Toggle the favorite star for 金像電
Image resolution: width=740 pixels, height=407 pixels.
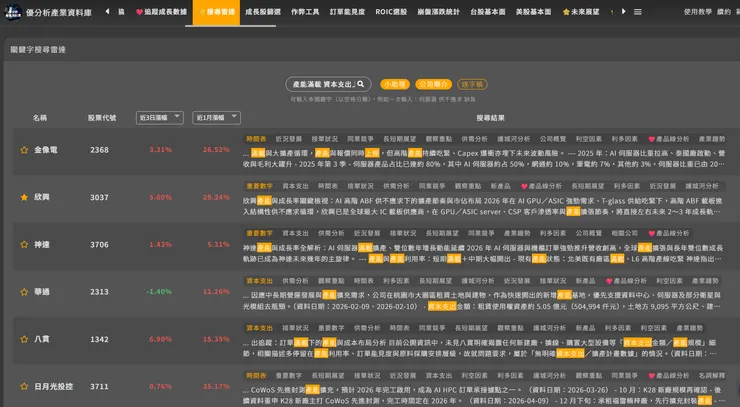click(24, 150)
